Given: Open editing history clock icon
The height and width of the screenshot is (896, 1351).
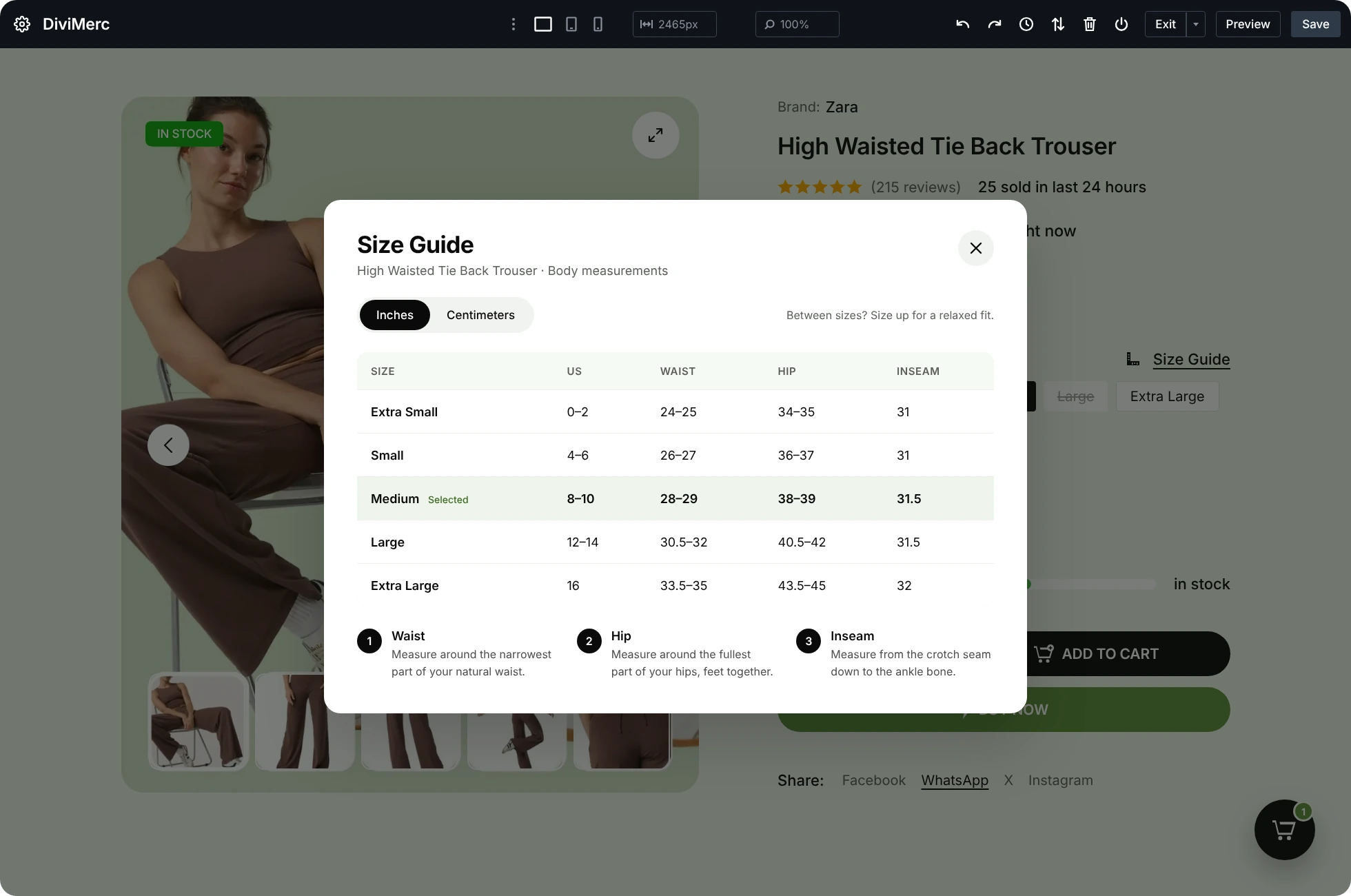Looking at the screenshot, I should pyautogui.click(x=1026, y=24).
